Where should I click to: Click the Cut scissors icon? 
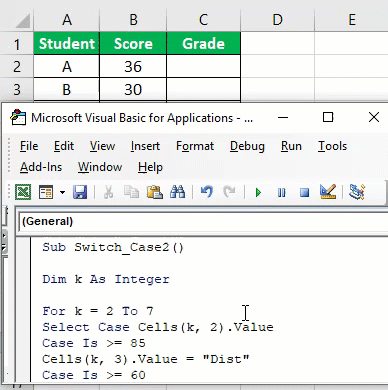[x=108, y=192]
